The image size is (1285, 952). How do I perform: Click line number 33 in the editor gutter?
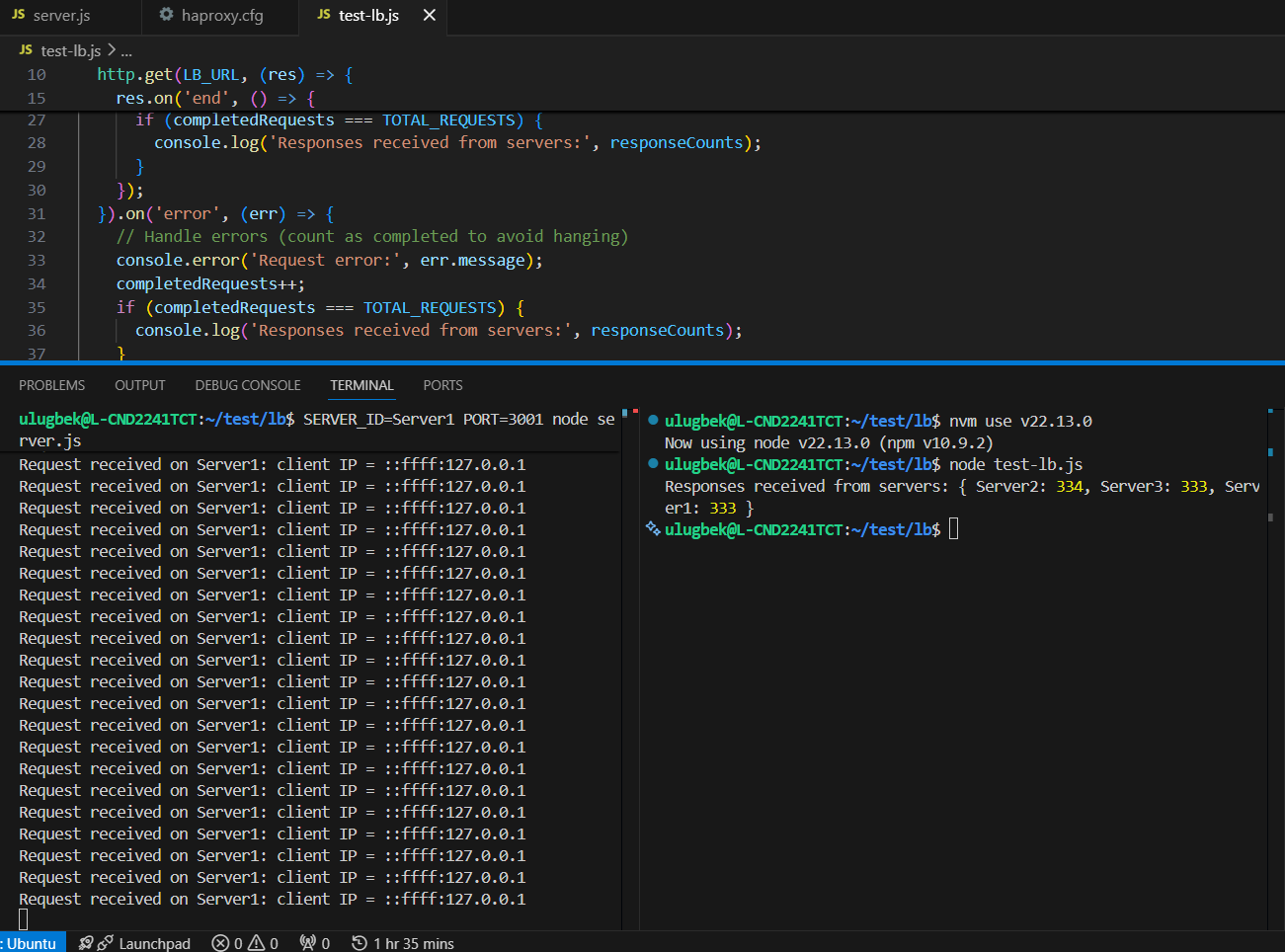point(37,260)
